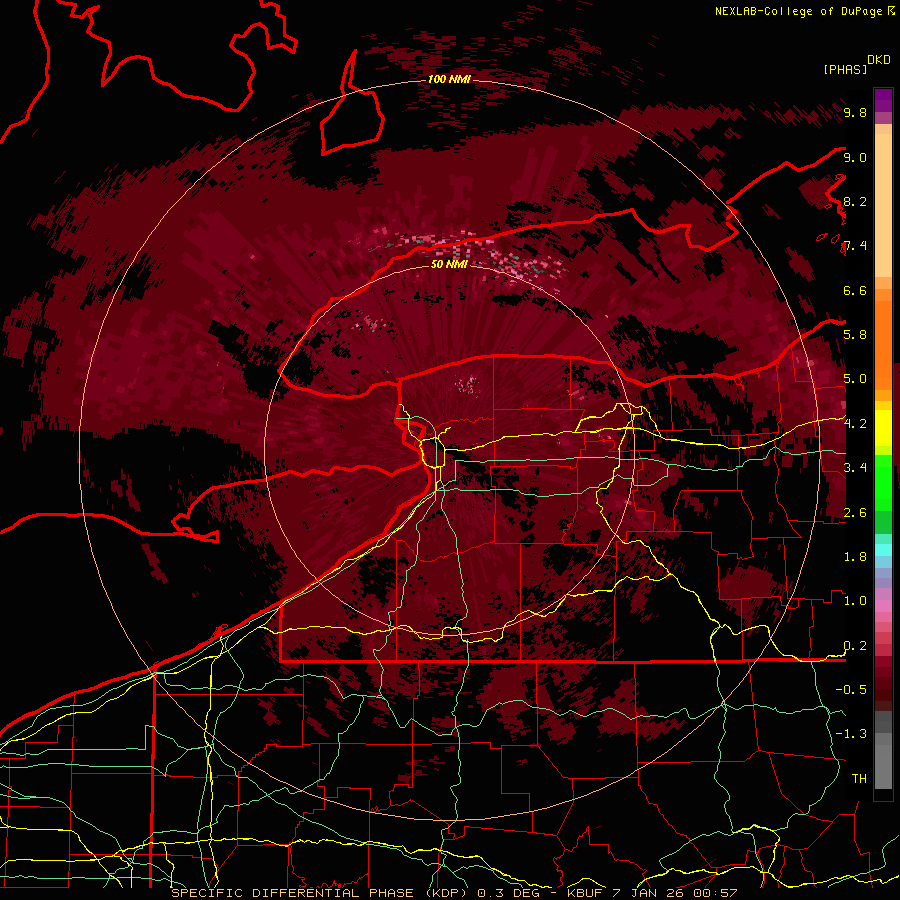The height and width of the screenshot is (900, 900).
Task: Click the TH label on the legend
Action: (859, 778)
